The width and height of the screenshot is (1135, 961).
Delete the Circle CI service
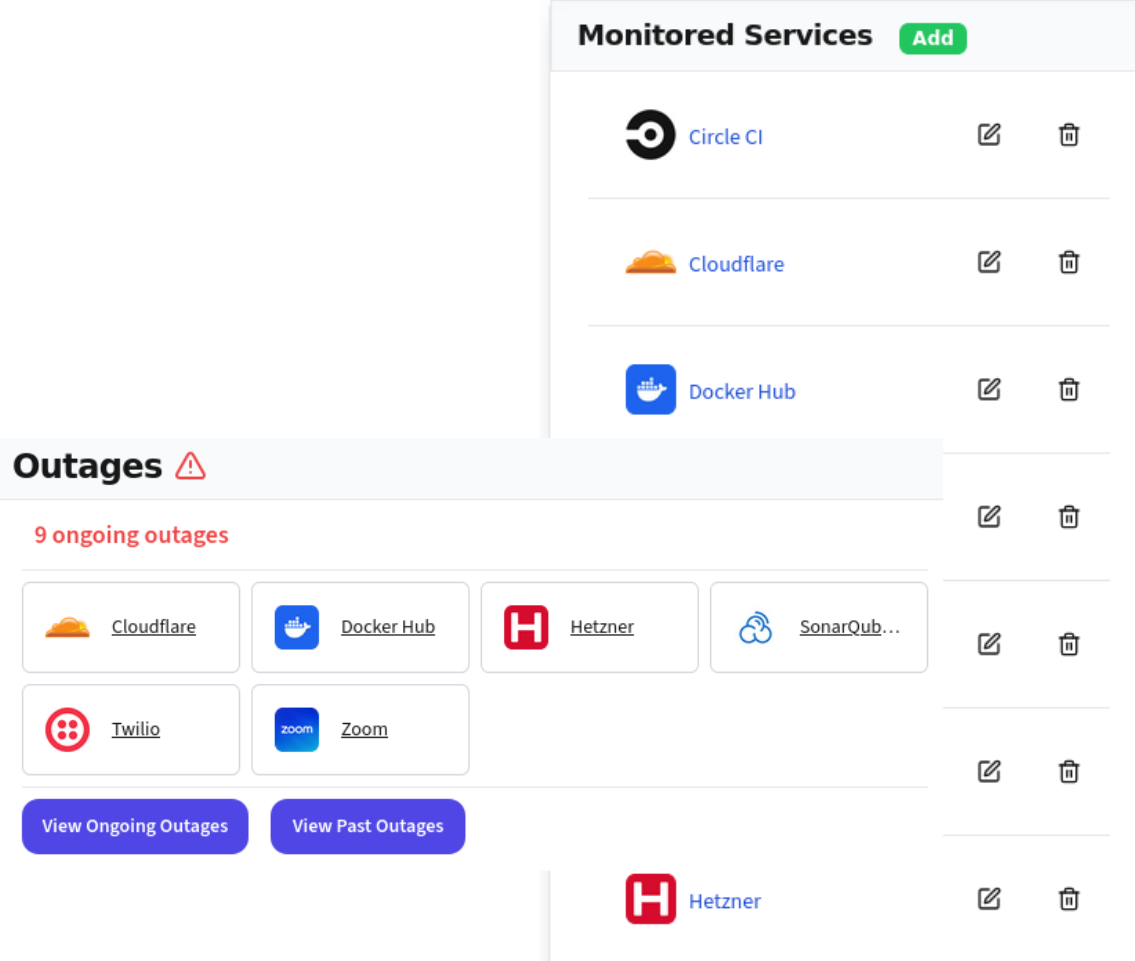1068,135
